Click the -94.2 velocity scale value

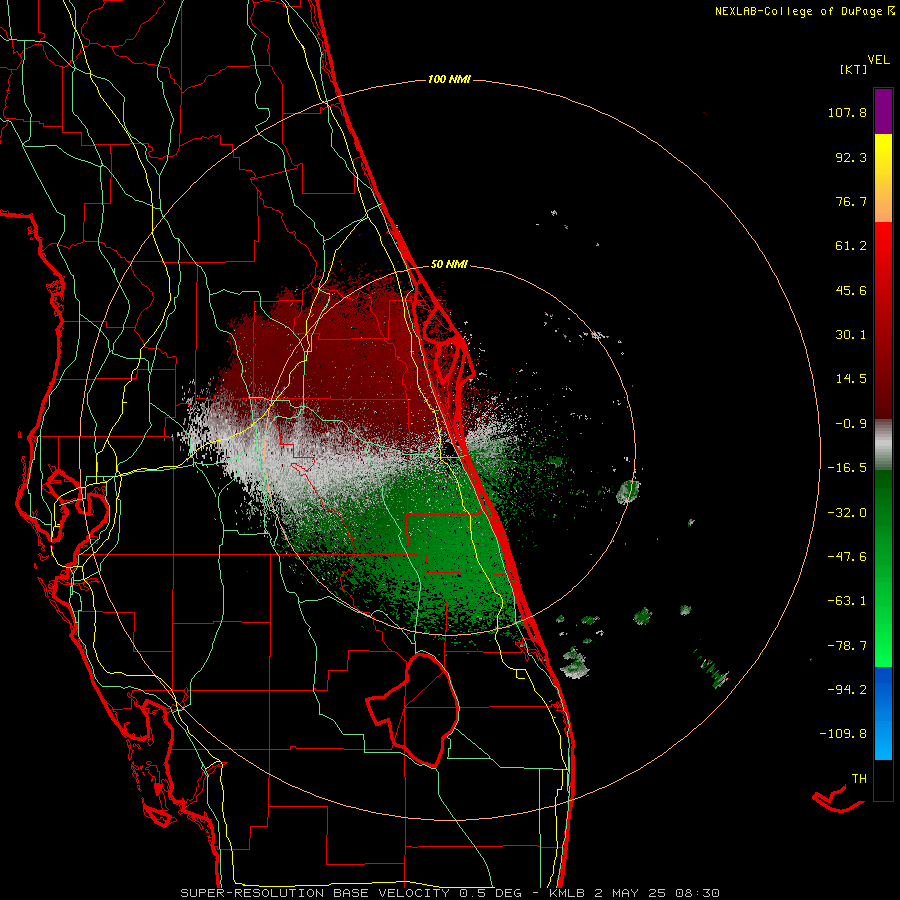click(847, 689)
